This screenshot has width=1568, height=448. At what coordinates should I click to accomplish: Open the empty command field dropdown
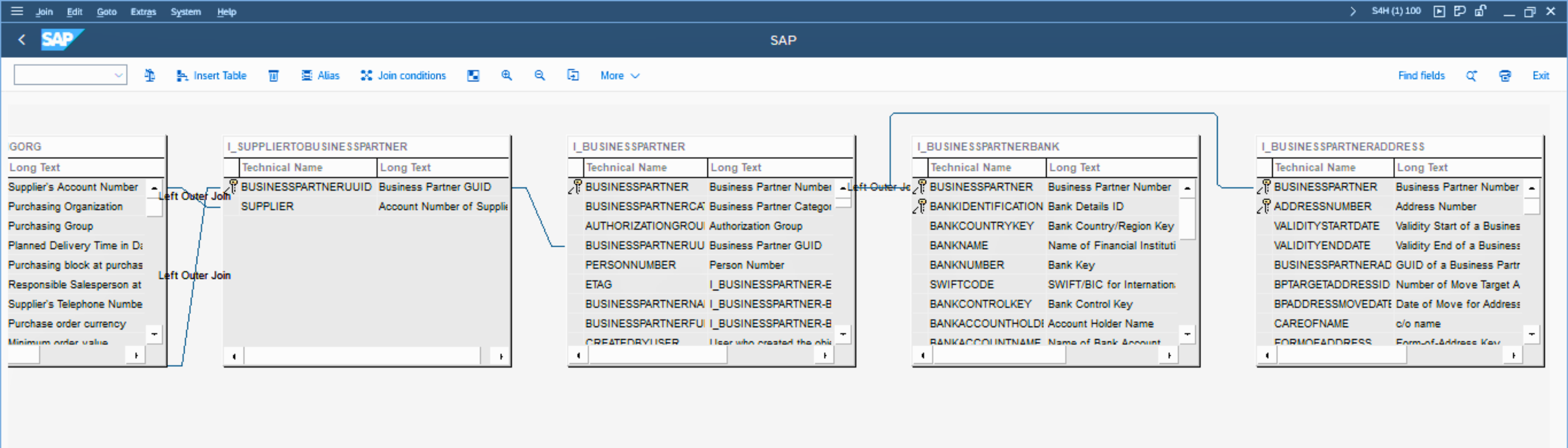click(118, 75)
